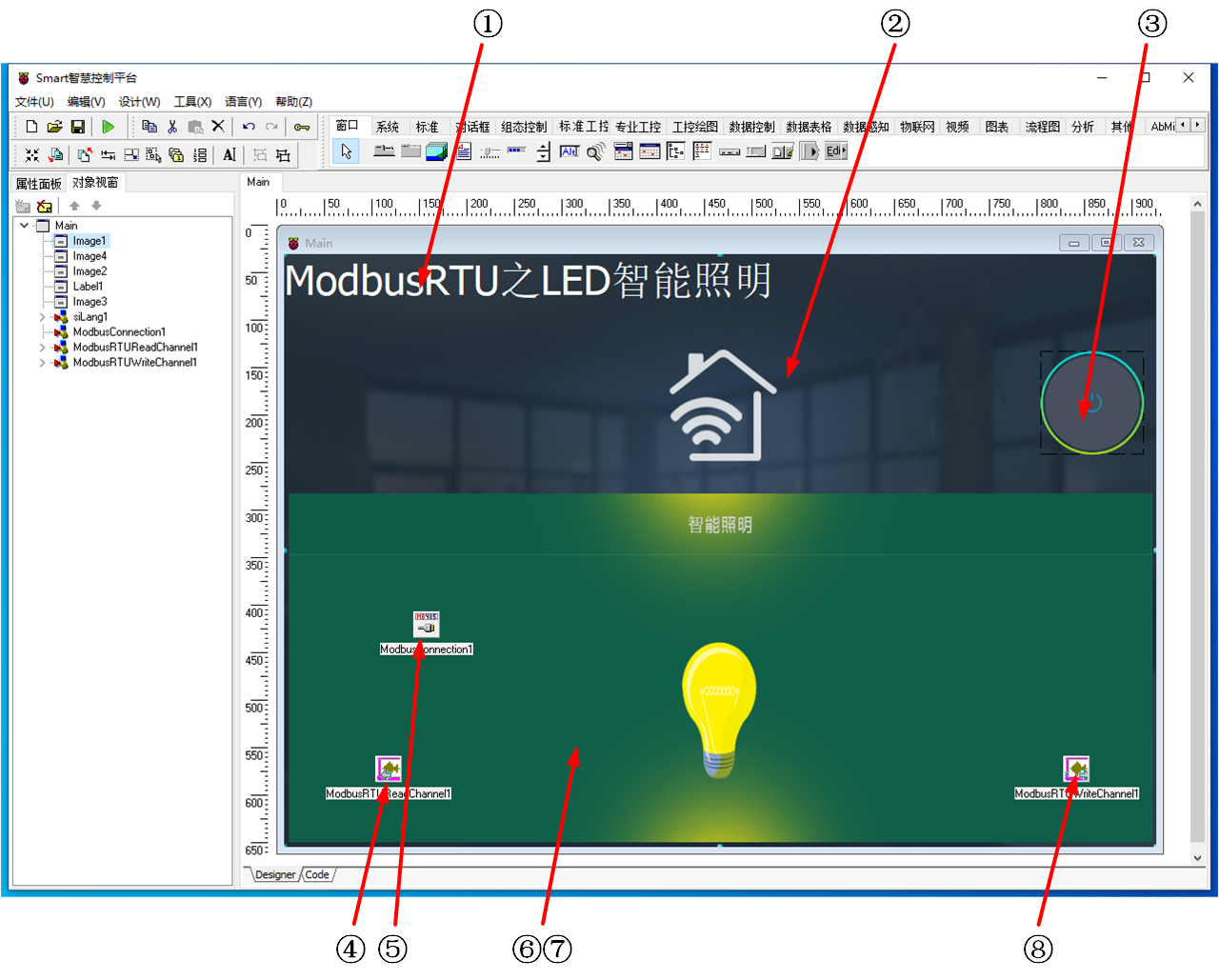Select Image1 in the object tree
This screenshot has height=980, width=1219.
[90, 241]
